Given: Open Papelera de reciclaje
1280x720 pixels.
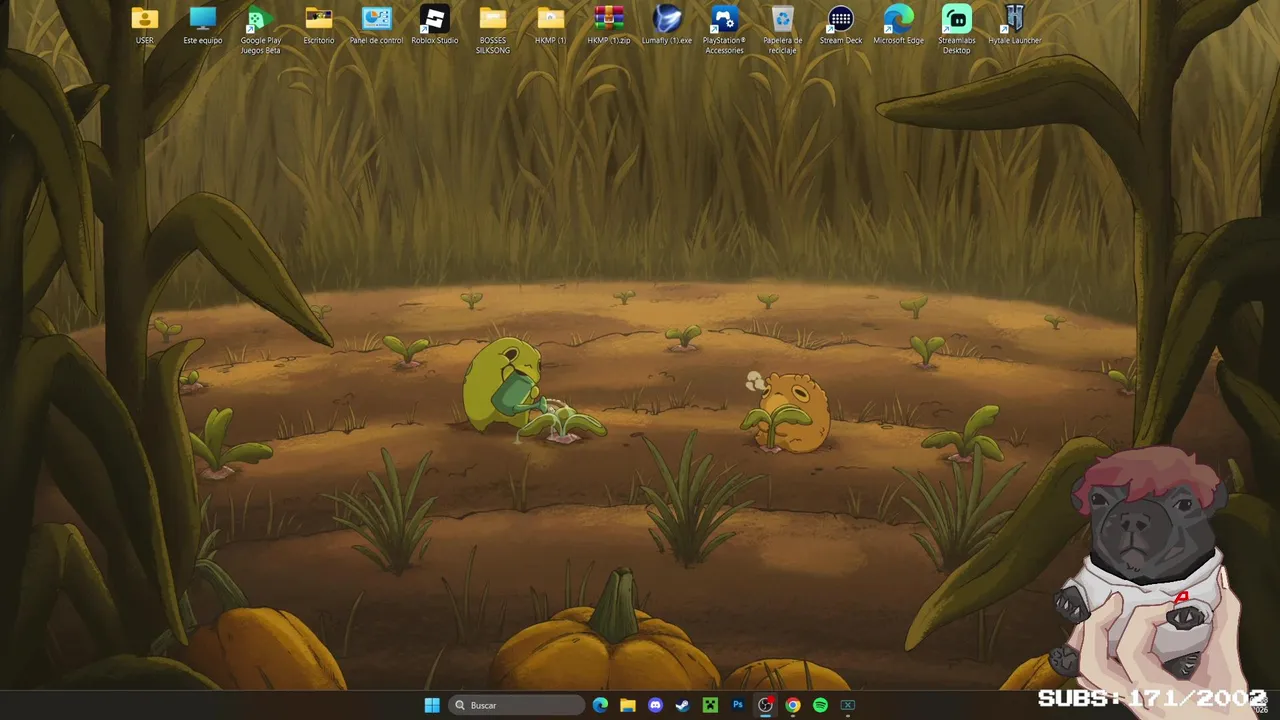Looking at the screenshot, I should tap(782, 30).
